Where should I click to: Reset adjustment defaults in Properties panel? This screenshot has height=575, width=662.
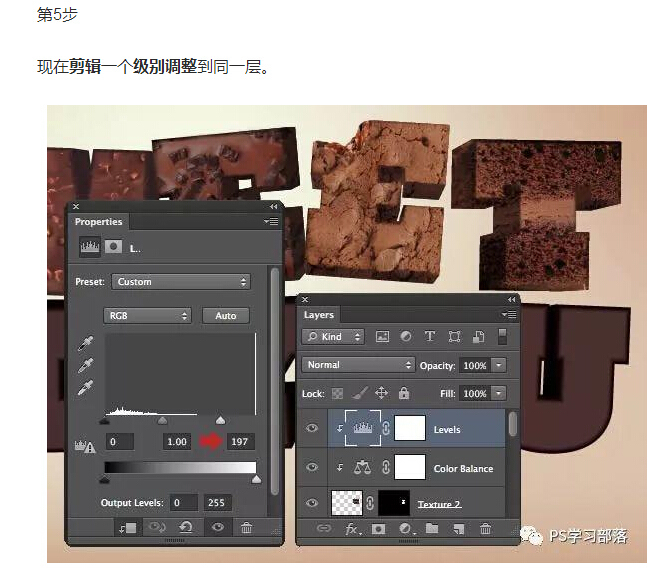click(186, 527)
